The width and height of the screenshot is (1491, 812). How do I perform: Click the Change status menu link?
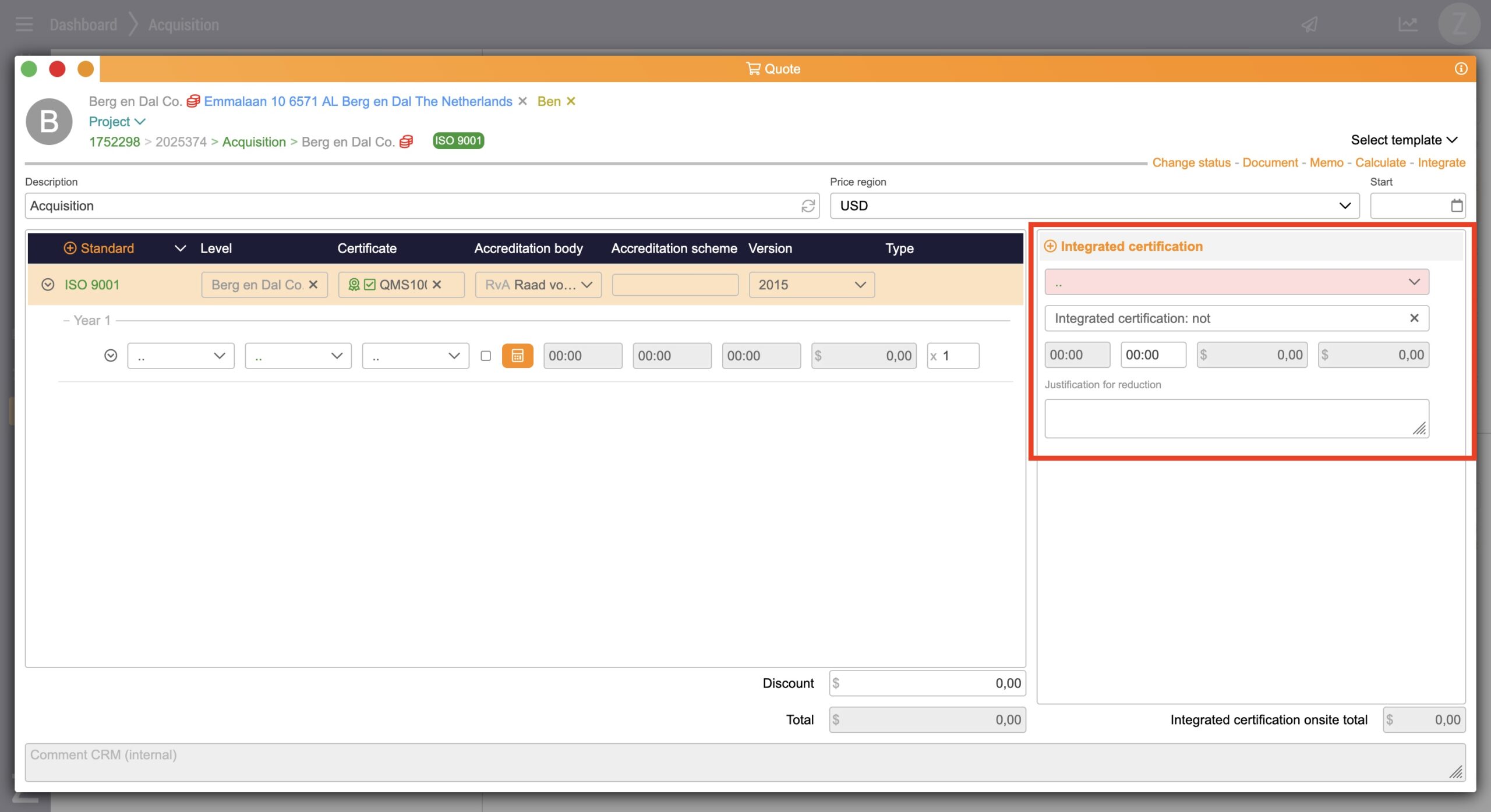click(1191, 163)
